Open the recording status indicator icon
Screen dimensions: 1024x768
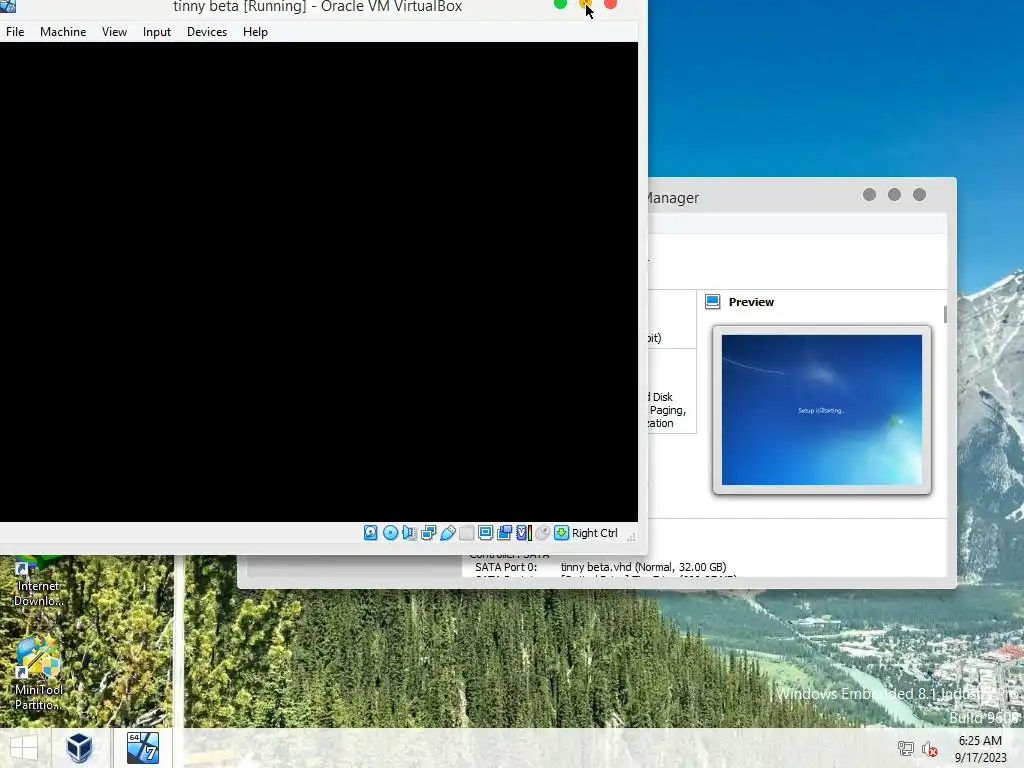click(504, 533)
